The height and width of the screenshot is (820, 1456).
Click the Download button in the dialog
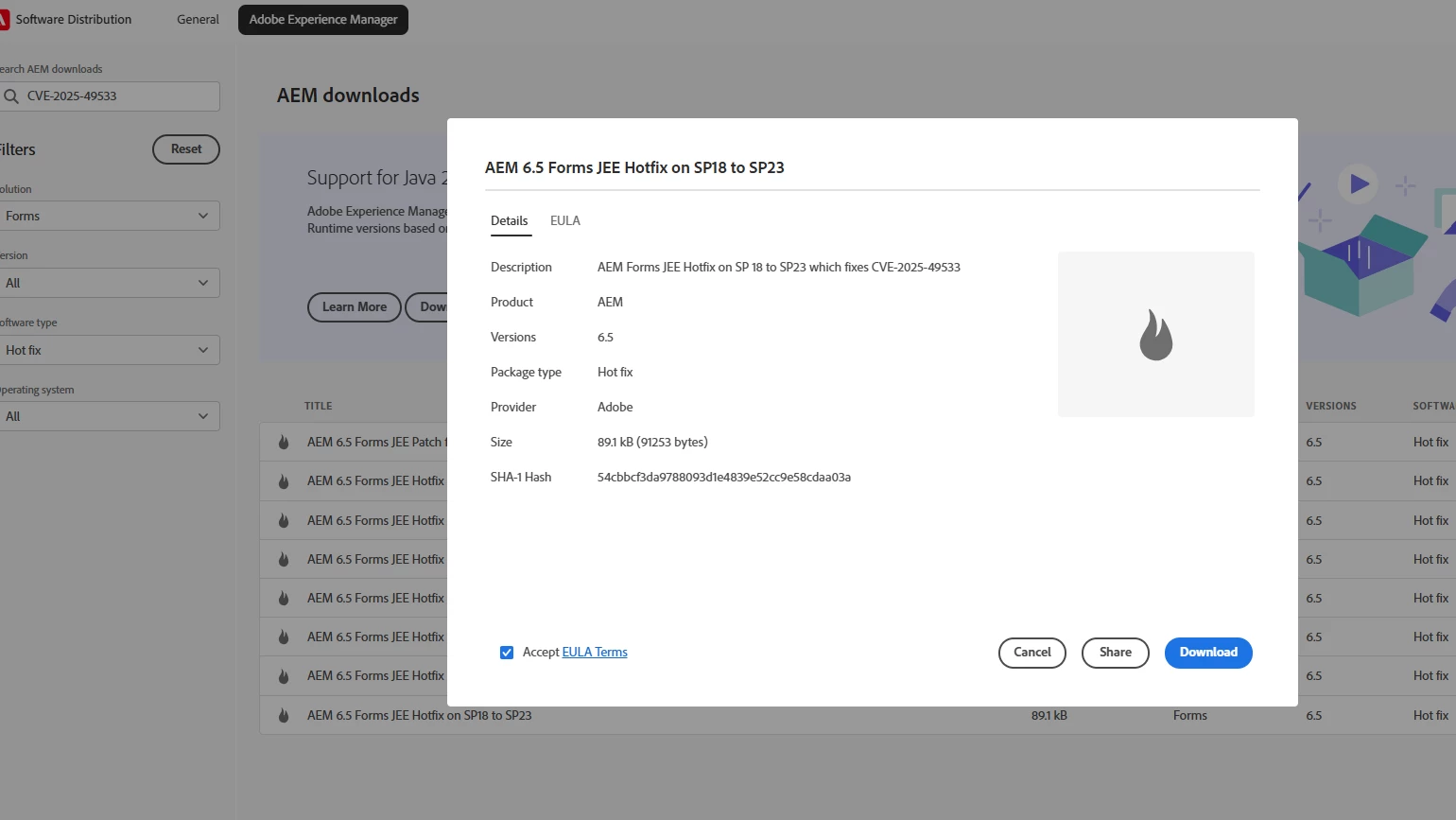pyautogui.click(x=1208, y=653)
